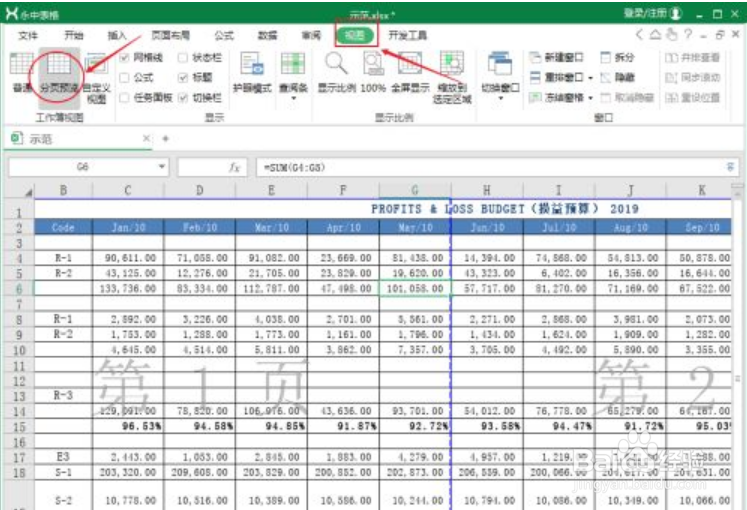This screenshot has width=747, height=510.
Task: Switch to Normal (普通) workbook view
Action: tap(21, 72)
